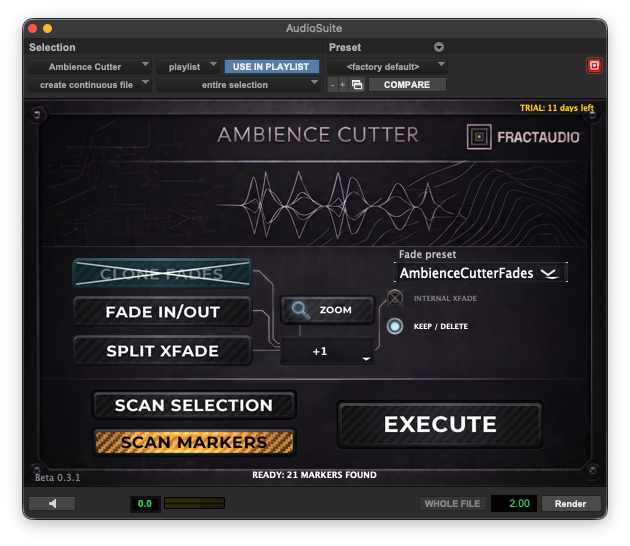
Task: Open the factory default preset dropdown
Action: tap(387, 66)
